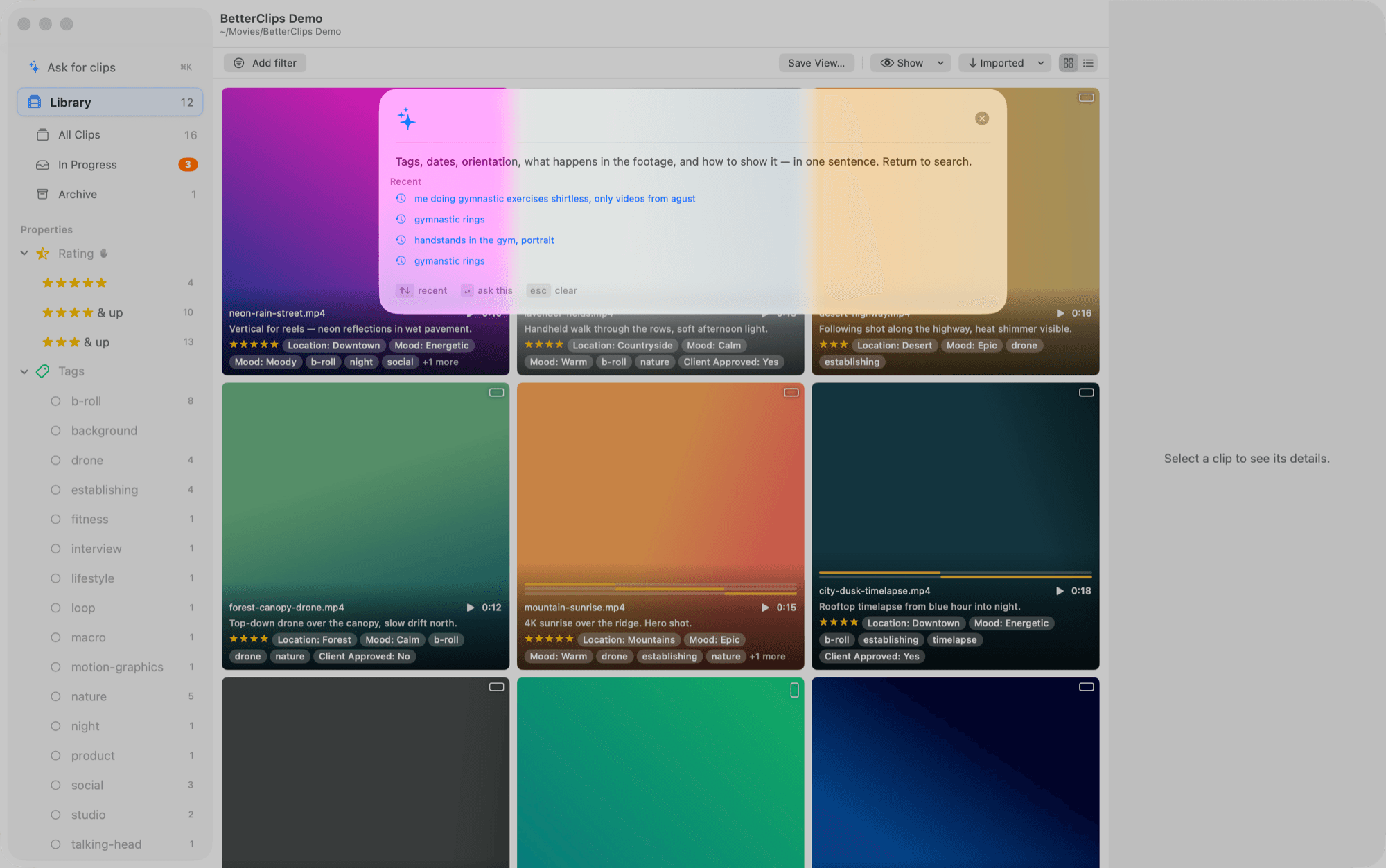Open All Clips in sidebar
The width and height of the screenshot is (1386, 868).
point(110,134)
